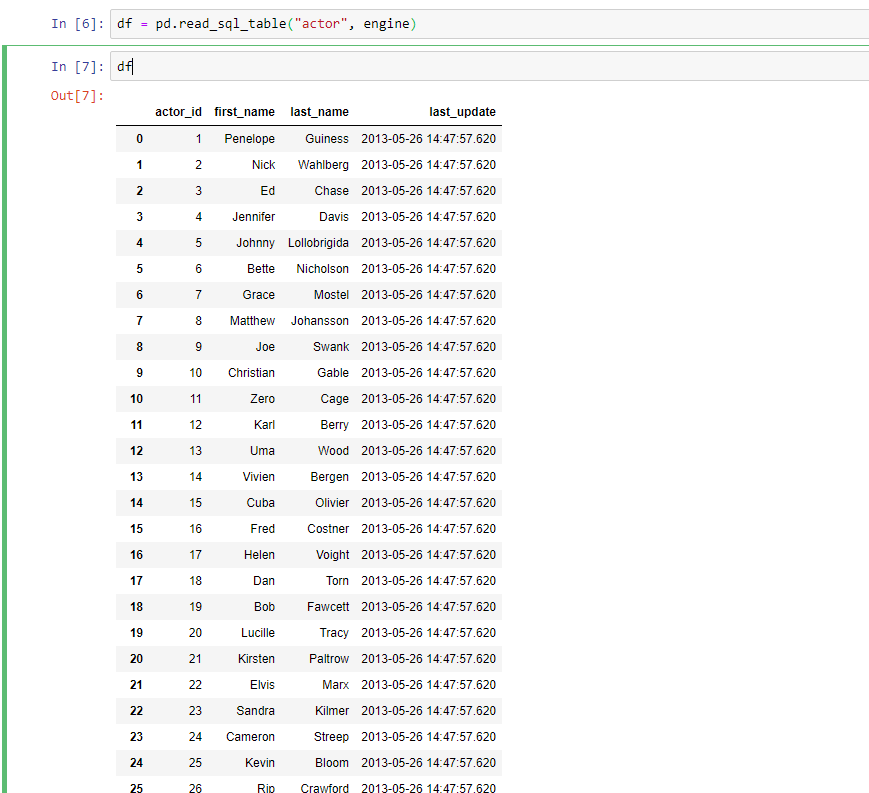This screenshot has width=869, height=793.
Task: Click the actor_id column header
Action: tap(178, 112)
